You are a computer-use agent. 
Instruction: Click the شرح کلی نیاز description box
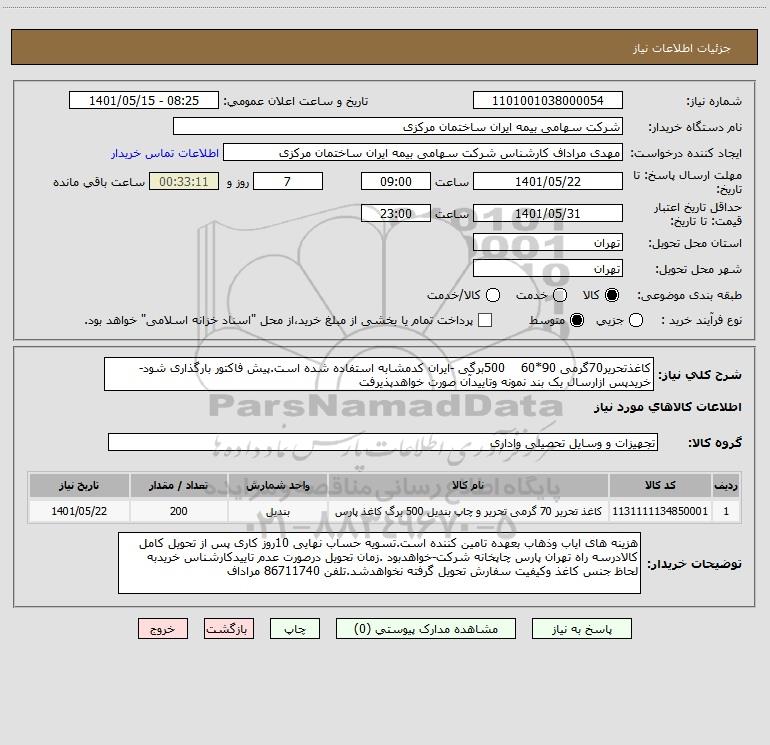[x=379, y=375]
